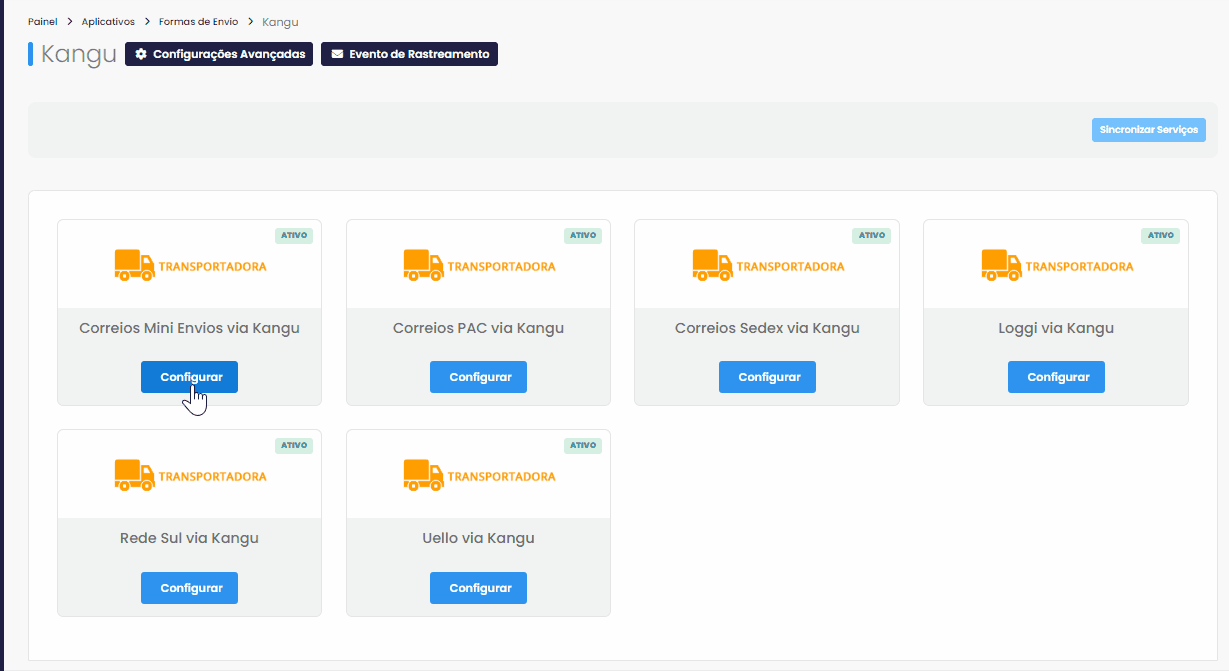The height and width of the screenshot is (671, 1229).
Task: Click the Uello via Kangu title
Action: (x=478, y=538)
